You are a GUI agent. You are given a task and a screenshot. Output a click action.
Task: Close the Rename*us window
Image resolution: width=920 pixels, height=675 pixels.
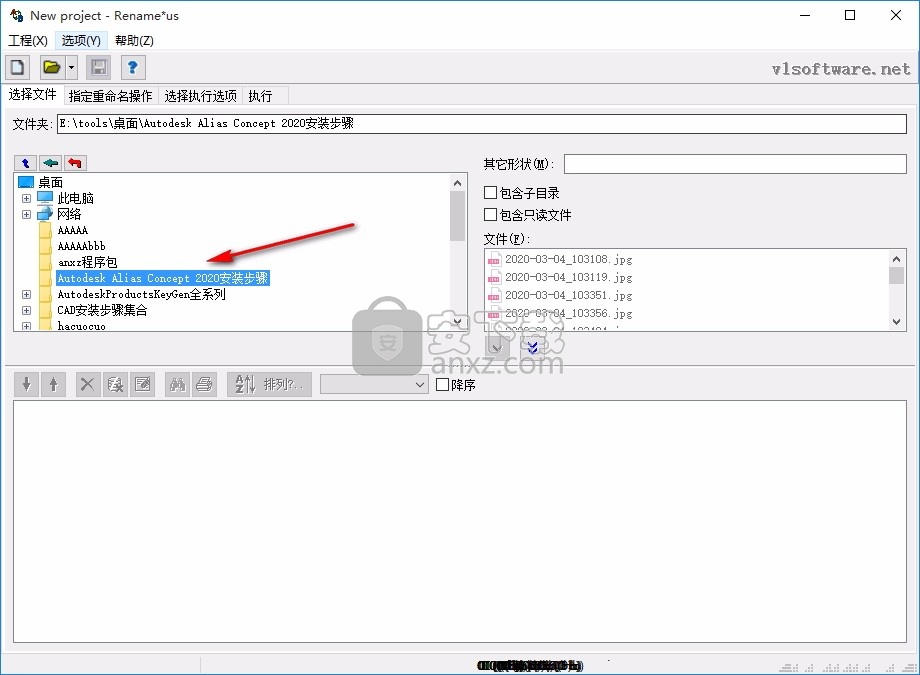[895, 15]
